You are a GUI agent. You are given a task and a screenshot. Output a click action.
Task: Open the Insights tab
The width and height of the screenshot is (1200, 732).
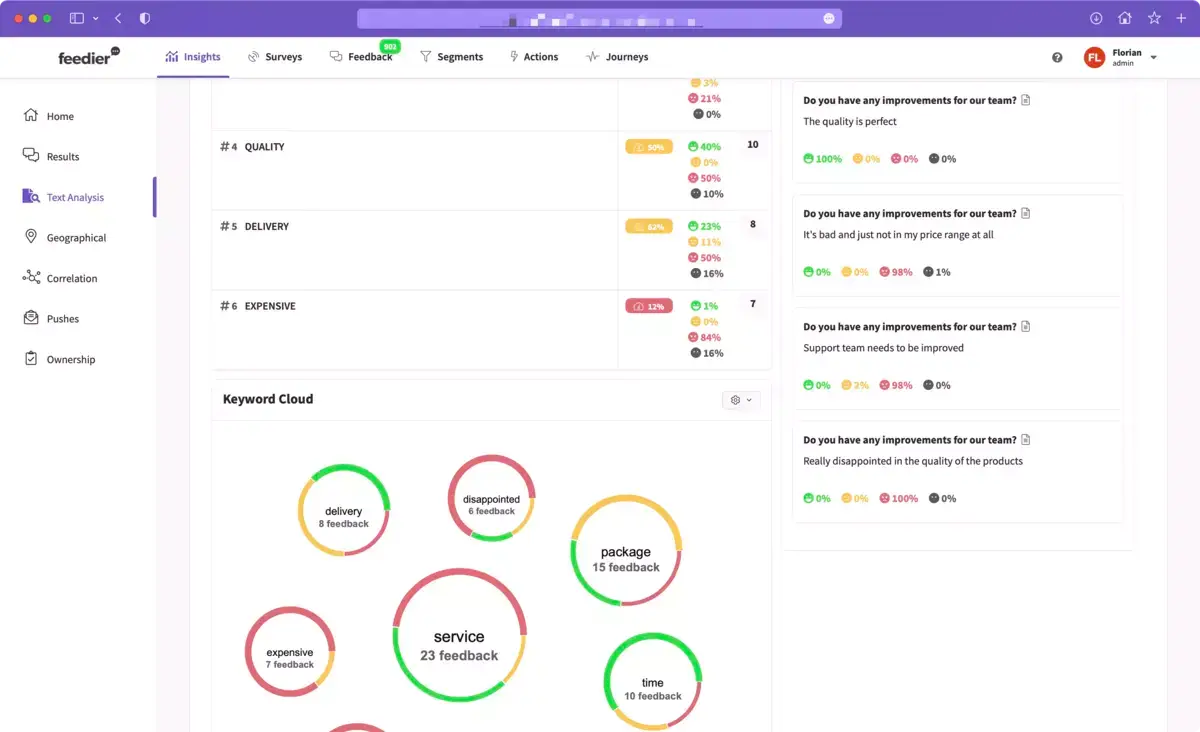click(193, 57)
